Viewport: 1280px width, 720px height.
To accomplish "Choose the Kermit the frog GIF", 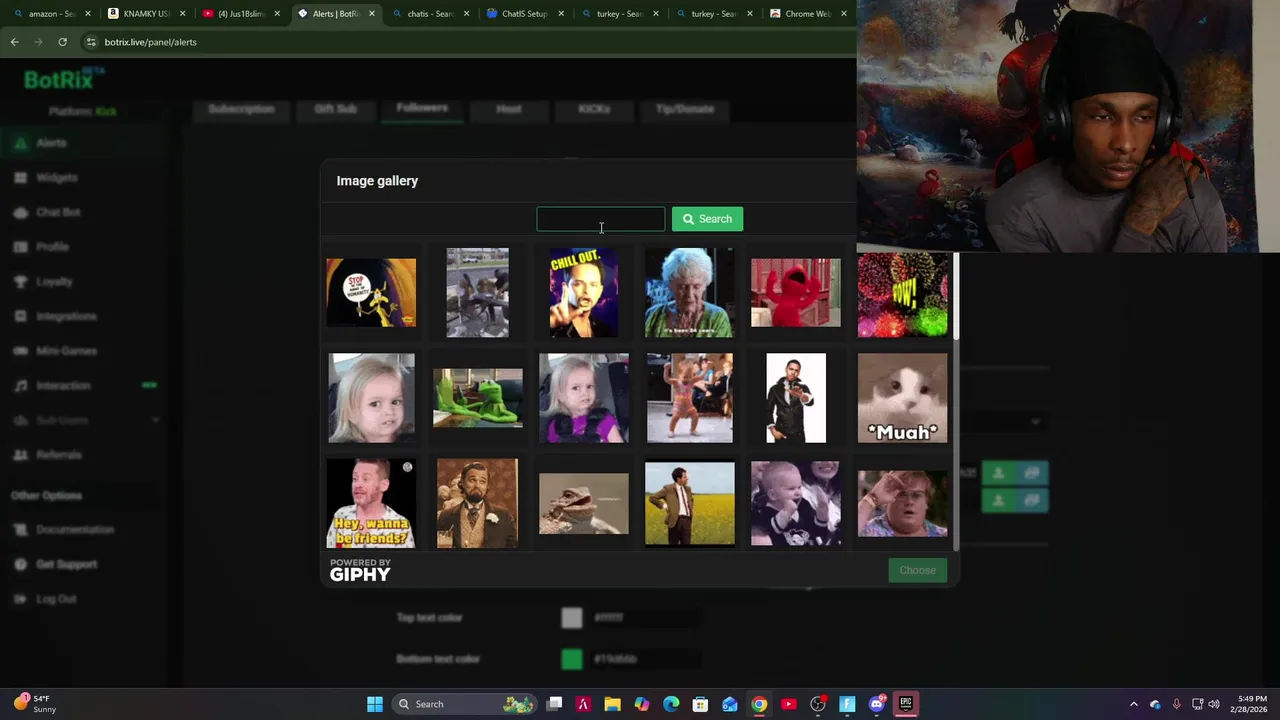I will (477, 398).
